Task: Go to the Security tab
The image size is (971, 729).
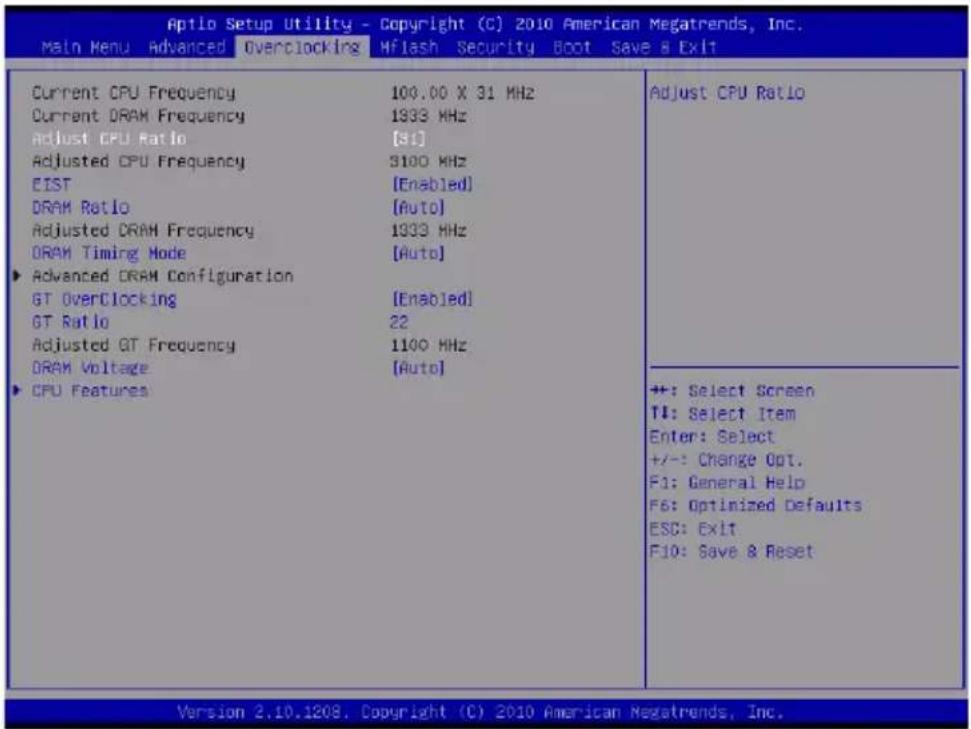Action: 495,48
